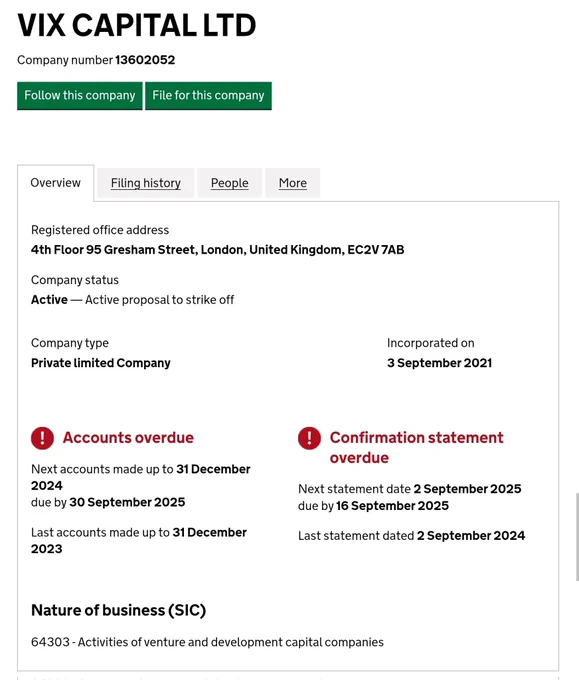Click the Confirmation statement overdue warning icon
Viewport: 579px width, 680px height.
click(x=309, y=438)
